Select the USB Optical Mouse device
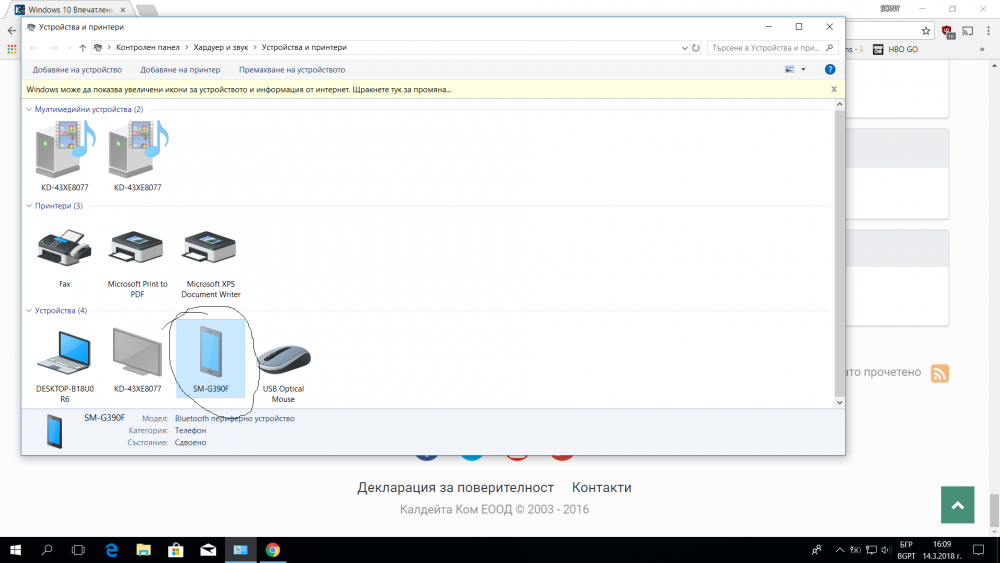The width and height of the screenshot is (1000, 563). pyautogui.click(x=283, y=372)
